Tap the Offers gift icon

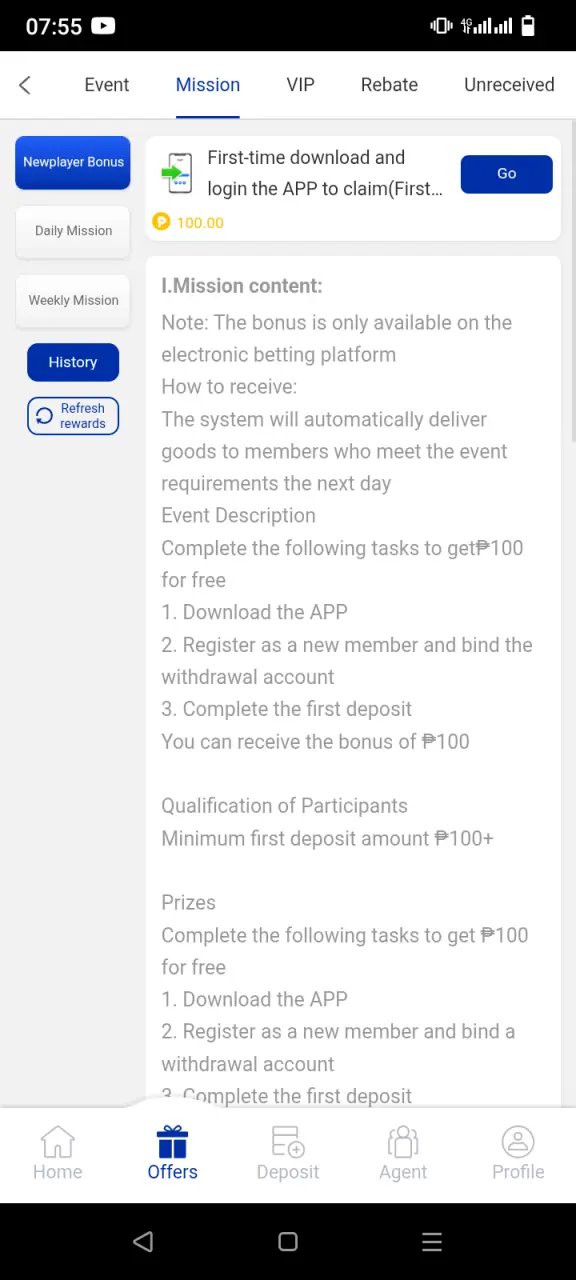click(172, 1141)
